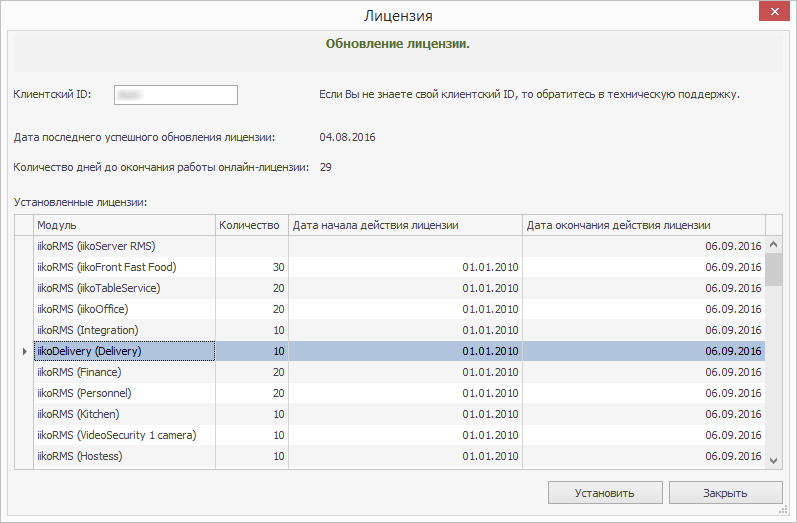The height and width of the screenshot is (523, 797).
Task: Select the iikoRMS (iikoTableService) row
Action: tap(123, 288)
